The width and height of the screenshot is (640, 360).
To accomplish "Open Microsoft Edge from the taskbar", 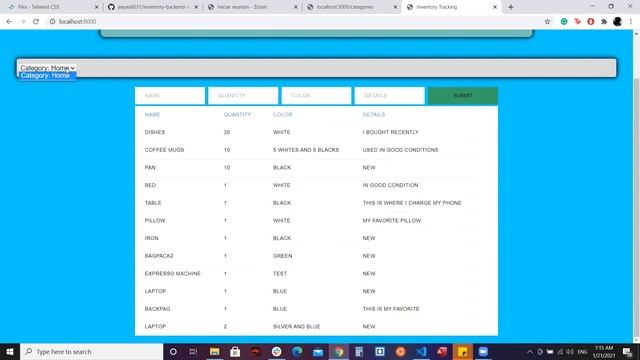I will (297, 351).
